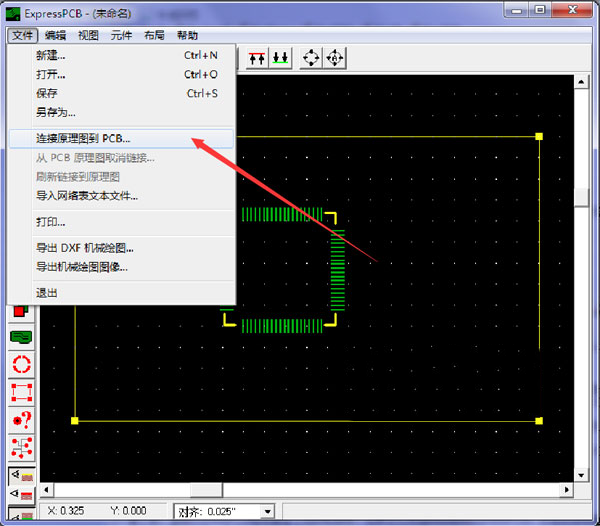The height and width of the screenshot is (526, 600).
Task: Click the bottom-right yellow board corner handle
Action: [539, 421]
